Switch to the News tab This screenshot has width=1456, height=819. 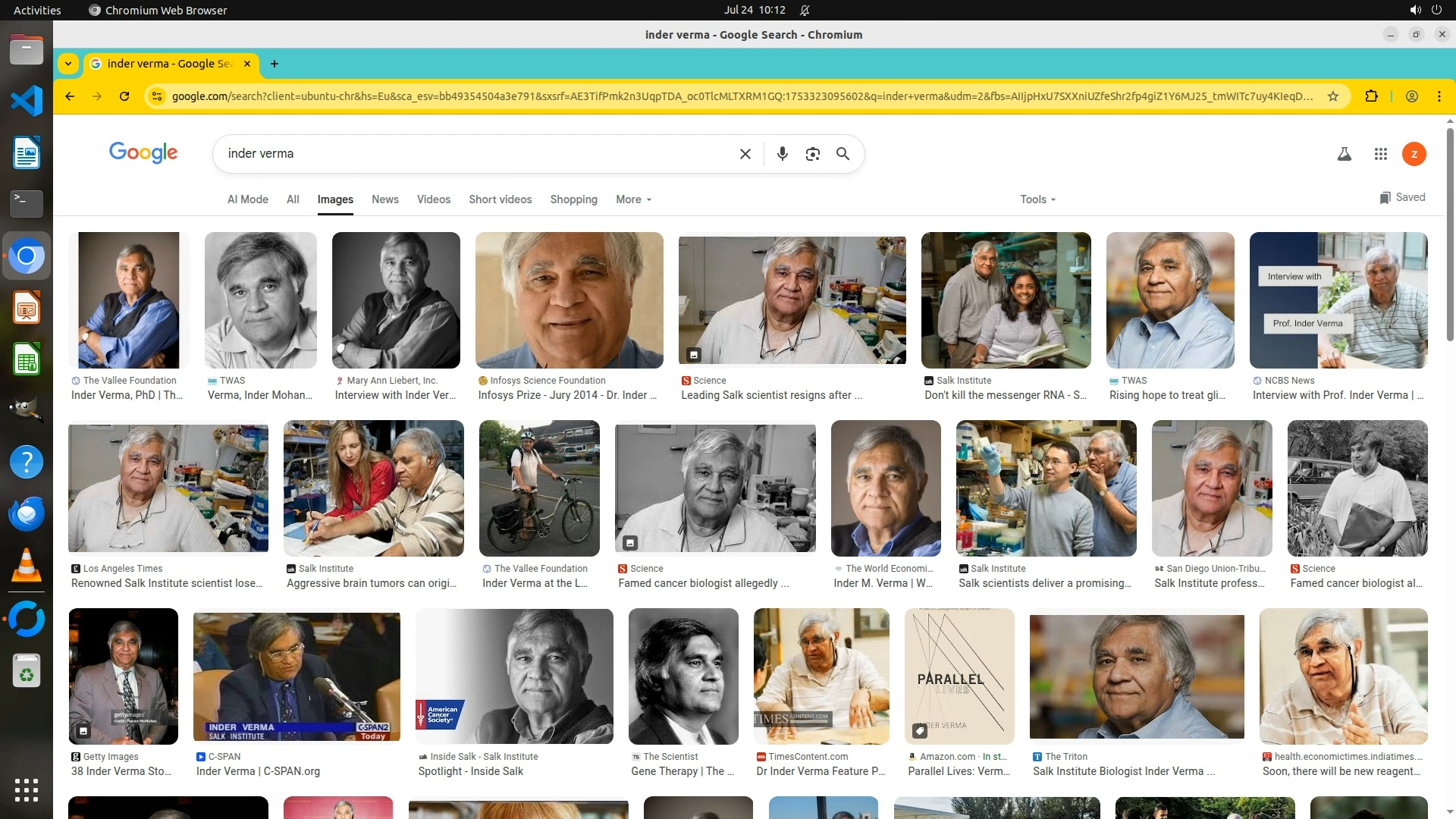(384, 199)
